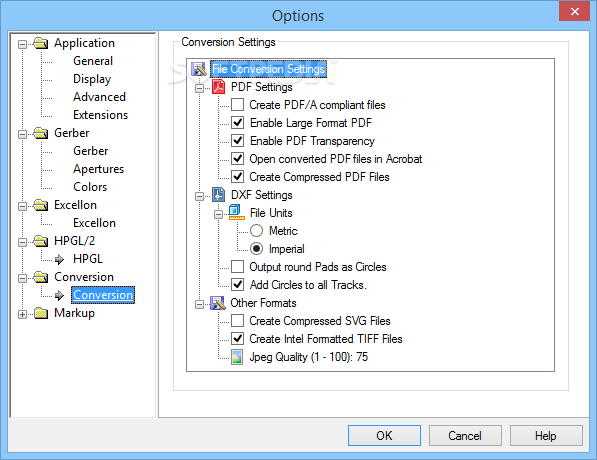Click the red PDF Settings icon

coord(219,87)
